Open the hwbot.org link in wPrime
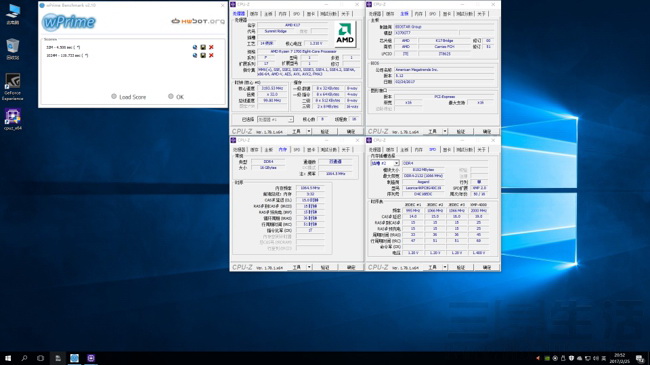650x365 pixels. point(198,21)
